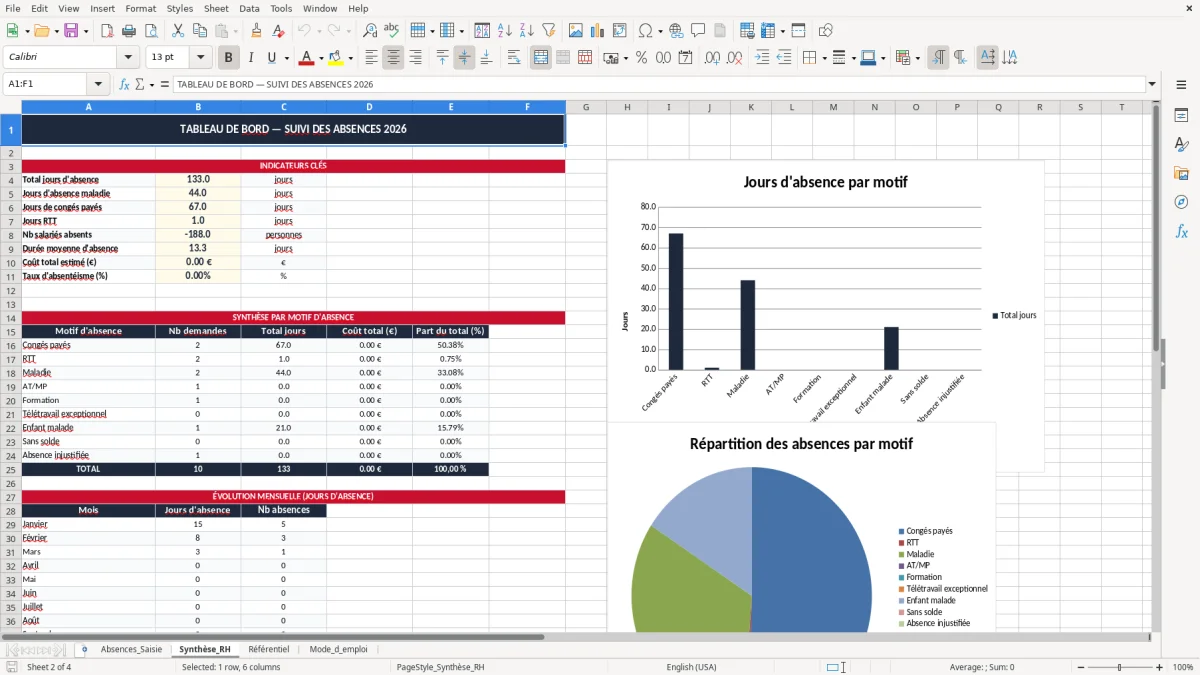
Task: Open Find & Replace icon
Action: [x=370, y=31]
